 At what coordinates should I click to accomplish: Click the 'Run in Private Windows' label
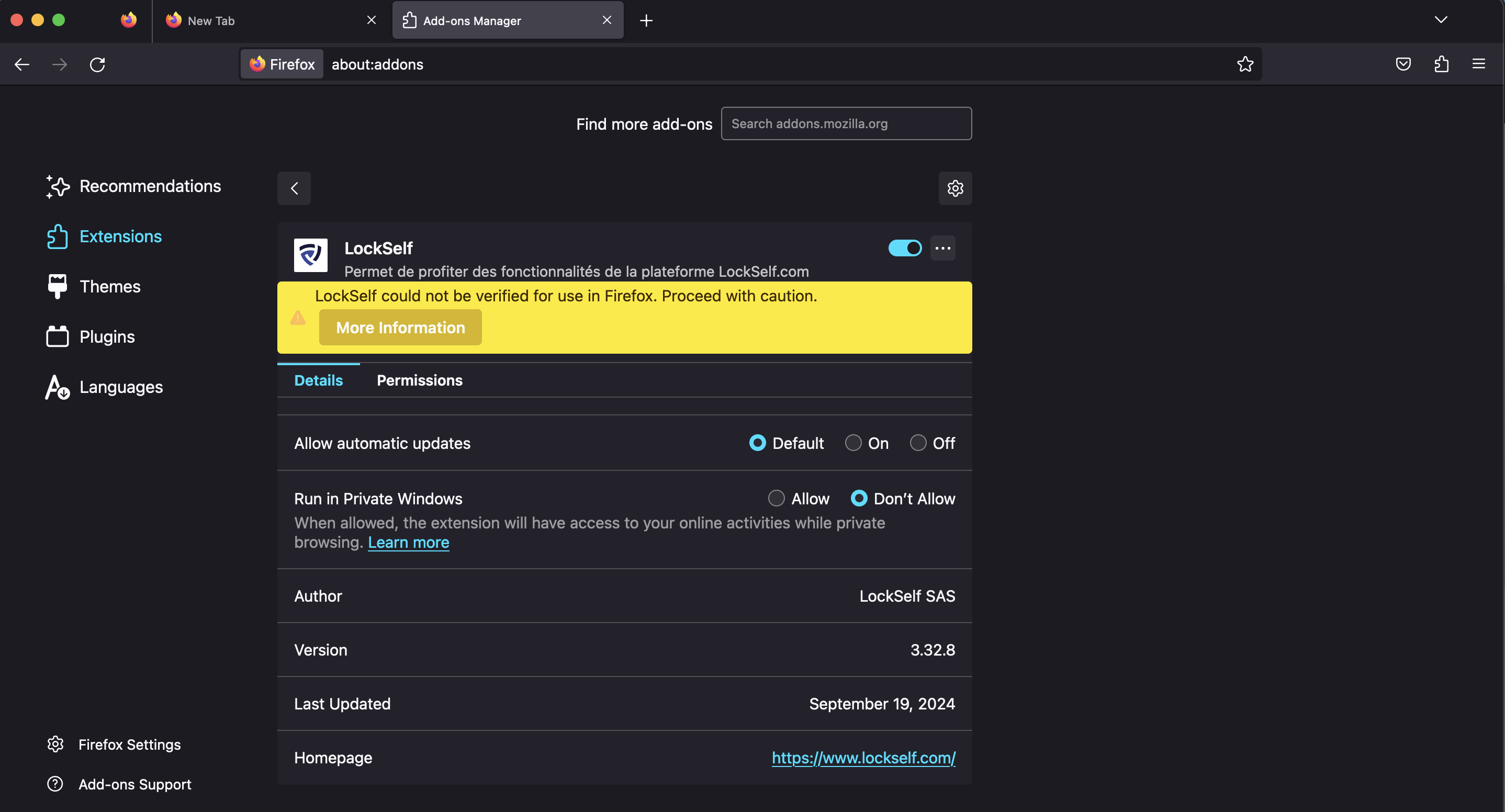click(378, 499)
